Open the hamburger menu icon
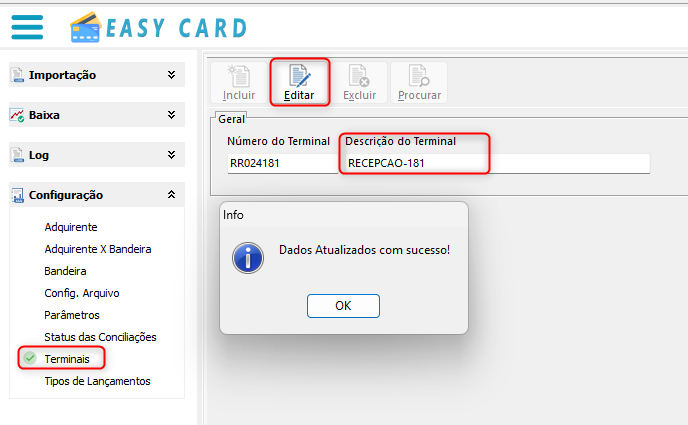688x425 pixels. click(27, 27)
